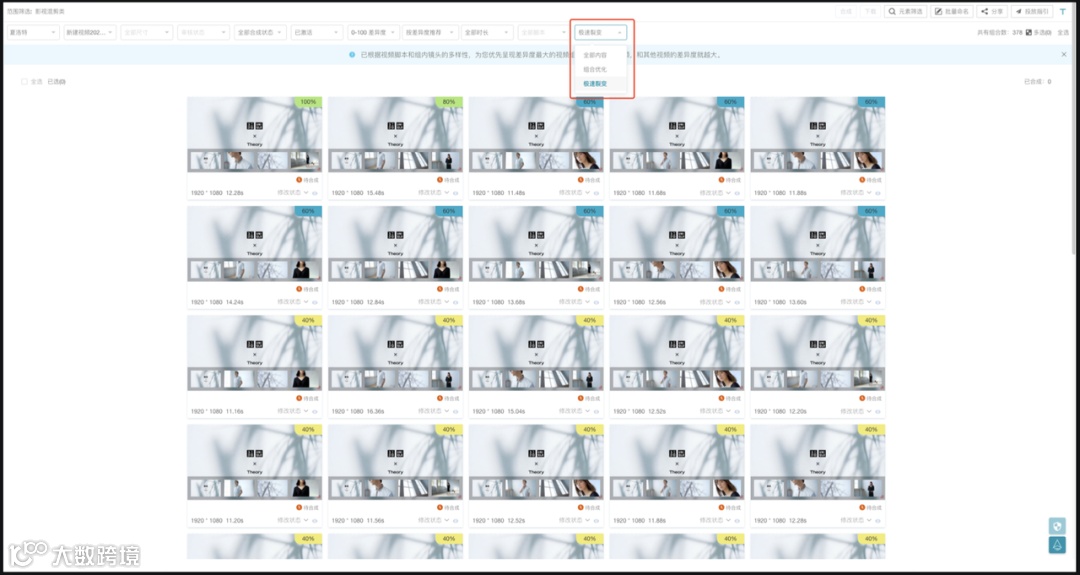Click the teal T text icon
This screenshot has width=1080, height=575.
1062,12
